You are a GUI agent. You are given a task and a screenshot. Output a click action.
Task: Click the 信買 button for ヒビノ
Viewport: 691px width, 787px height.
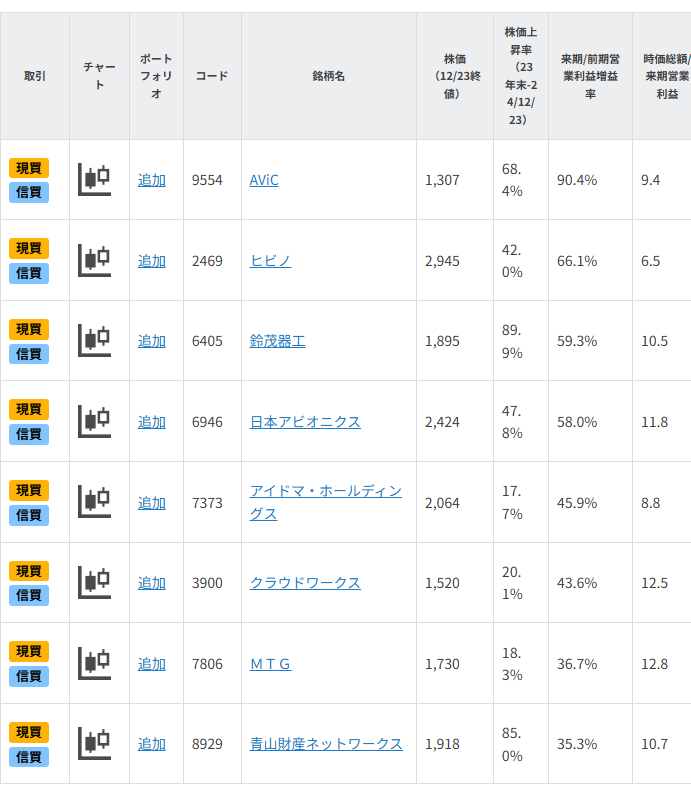(29, 273)
